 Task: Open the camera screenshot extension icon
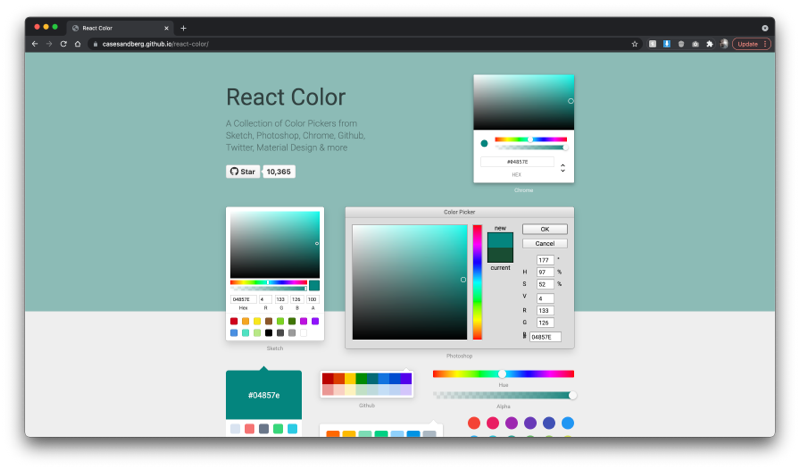(x=695, y=44)
